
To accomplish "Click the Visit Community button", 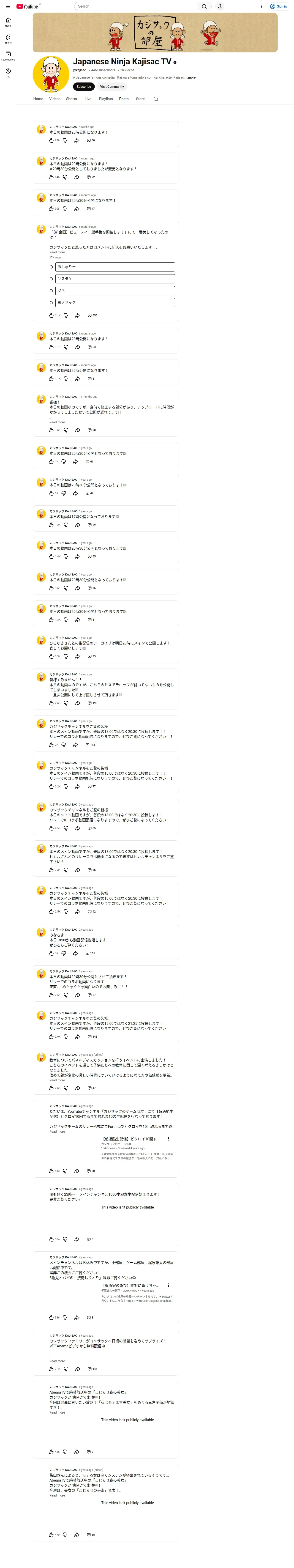I will point(112,86).
